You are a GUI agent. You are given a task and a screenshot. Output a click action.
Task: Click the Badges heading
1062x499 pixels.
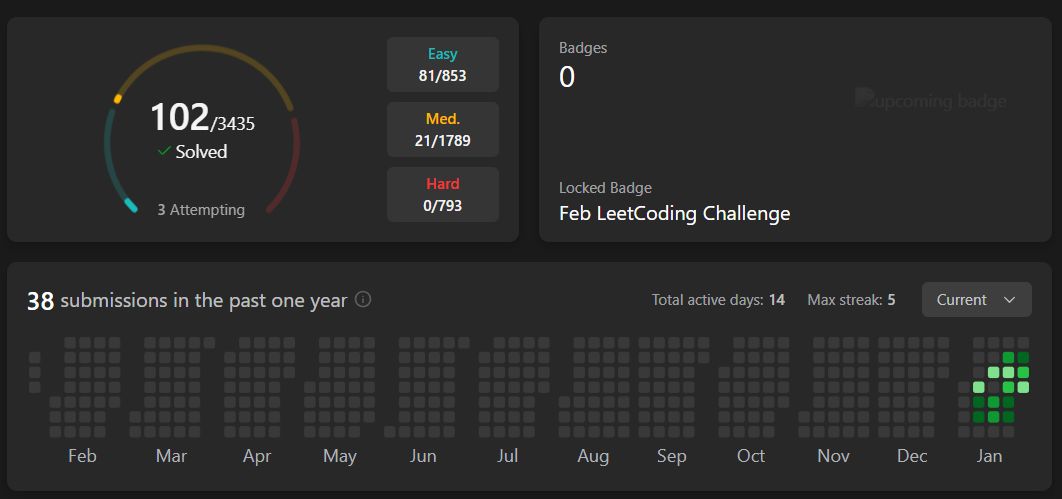point(583,48)
